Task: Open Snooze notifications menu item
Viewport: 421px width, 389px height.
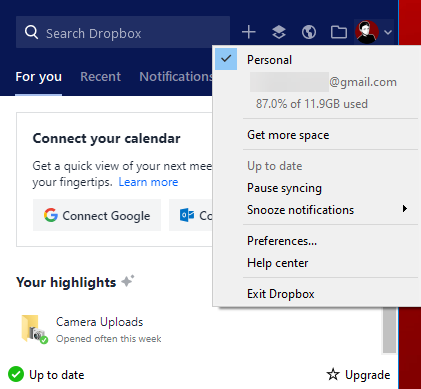Action: pos(300,210)
